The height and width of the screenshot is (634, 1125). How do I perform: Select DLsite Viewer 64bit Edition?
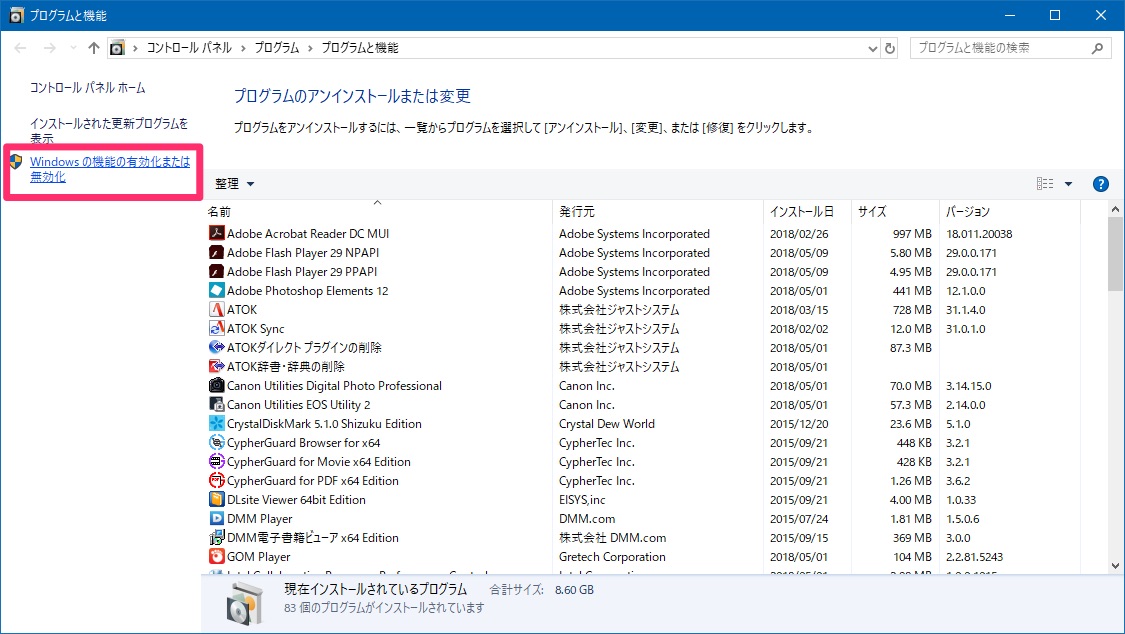[x=296, y=499]
